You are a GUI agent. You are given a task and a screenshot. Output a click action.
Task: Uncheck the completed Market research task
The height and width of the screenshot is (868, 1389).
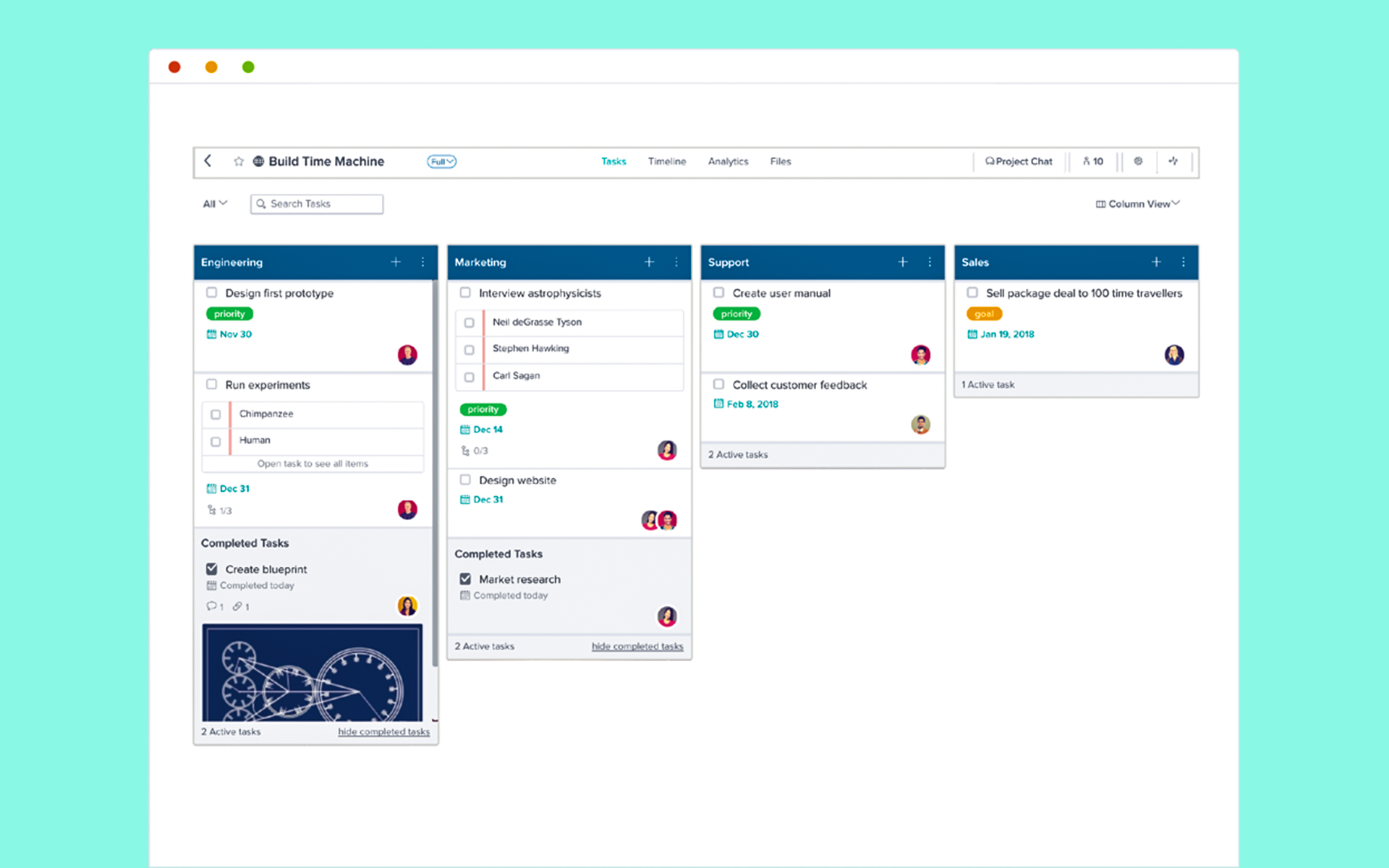point(465,579)
